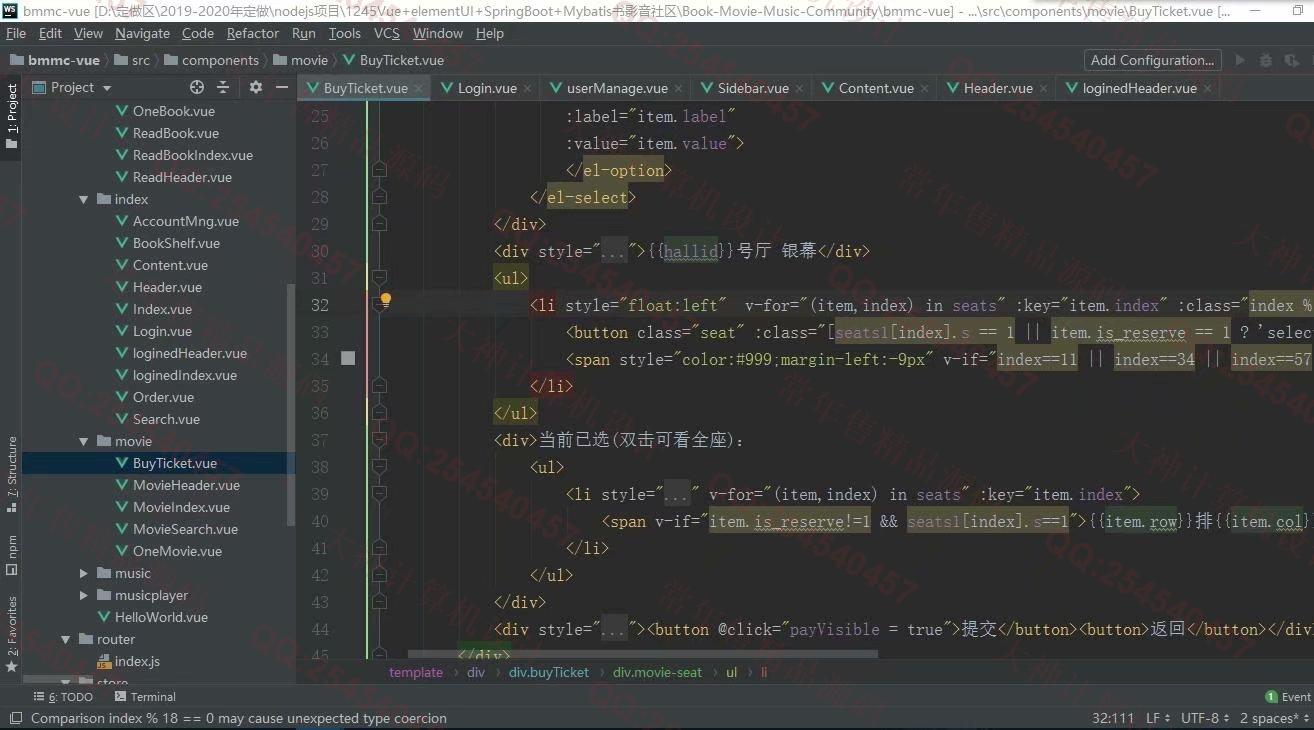
Task: Click the lightbulb intention icon on line 32
Action: (386, 299)
